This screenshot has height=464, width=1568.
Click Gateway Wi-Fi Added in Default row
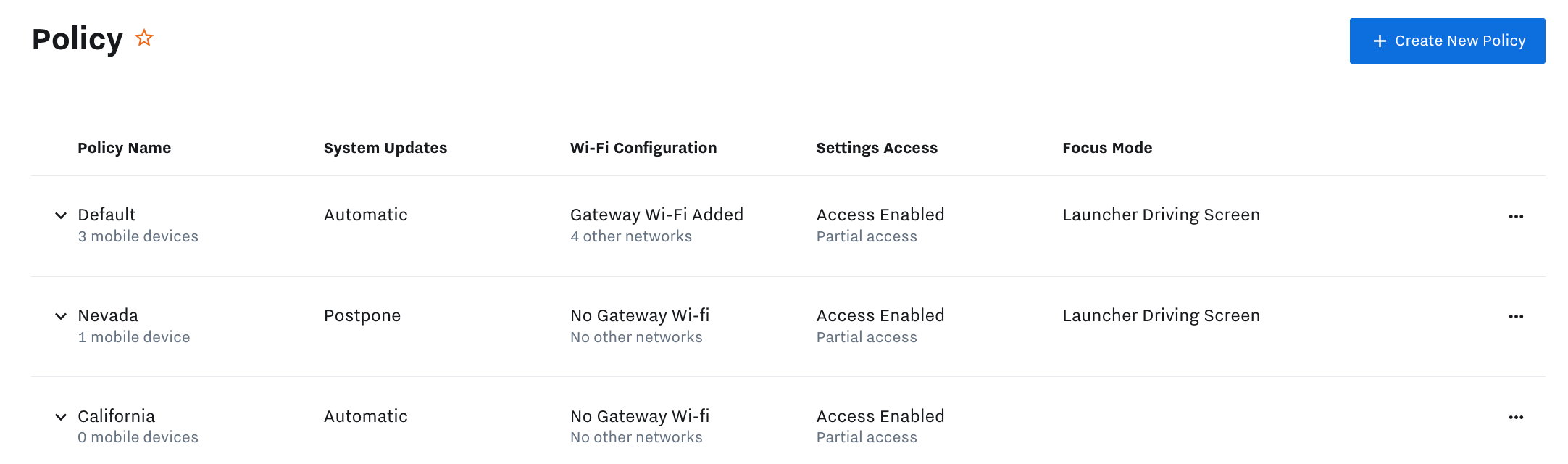coord(656,215)
